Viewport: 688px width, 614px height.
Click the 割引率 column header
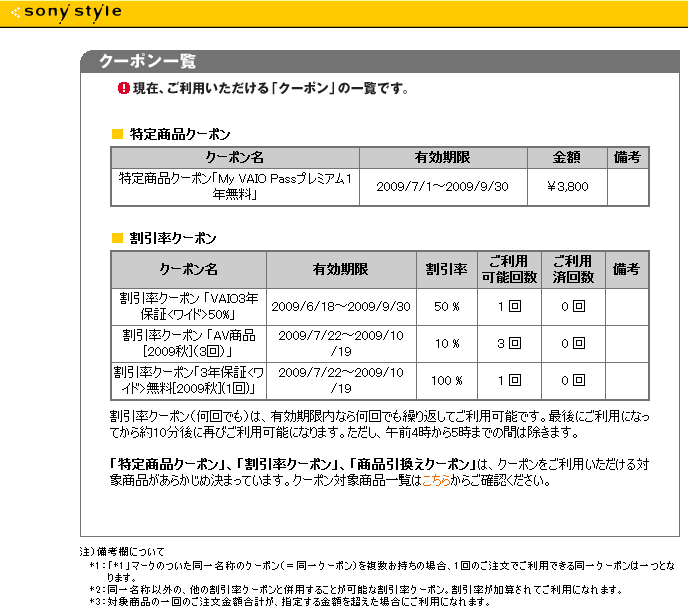[447, 269]
